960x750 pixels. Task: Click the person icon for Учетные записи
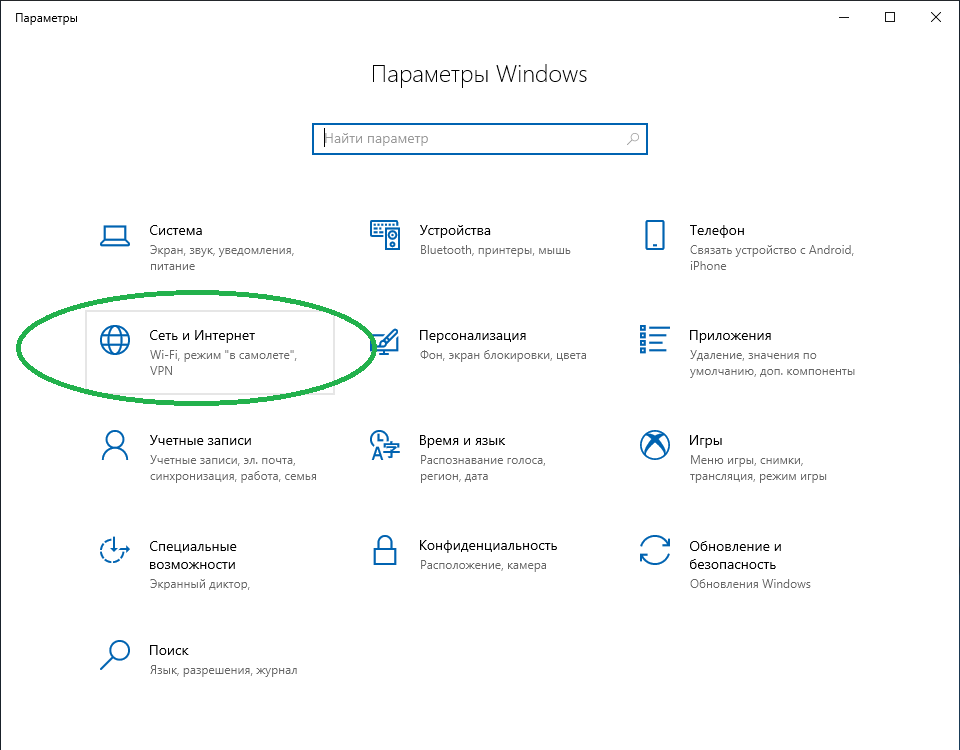pos(115,445)
